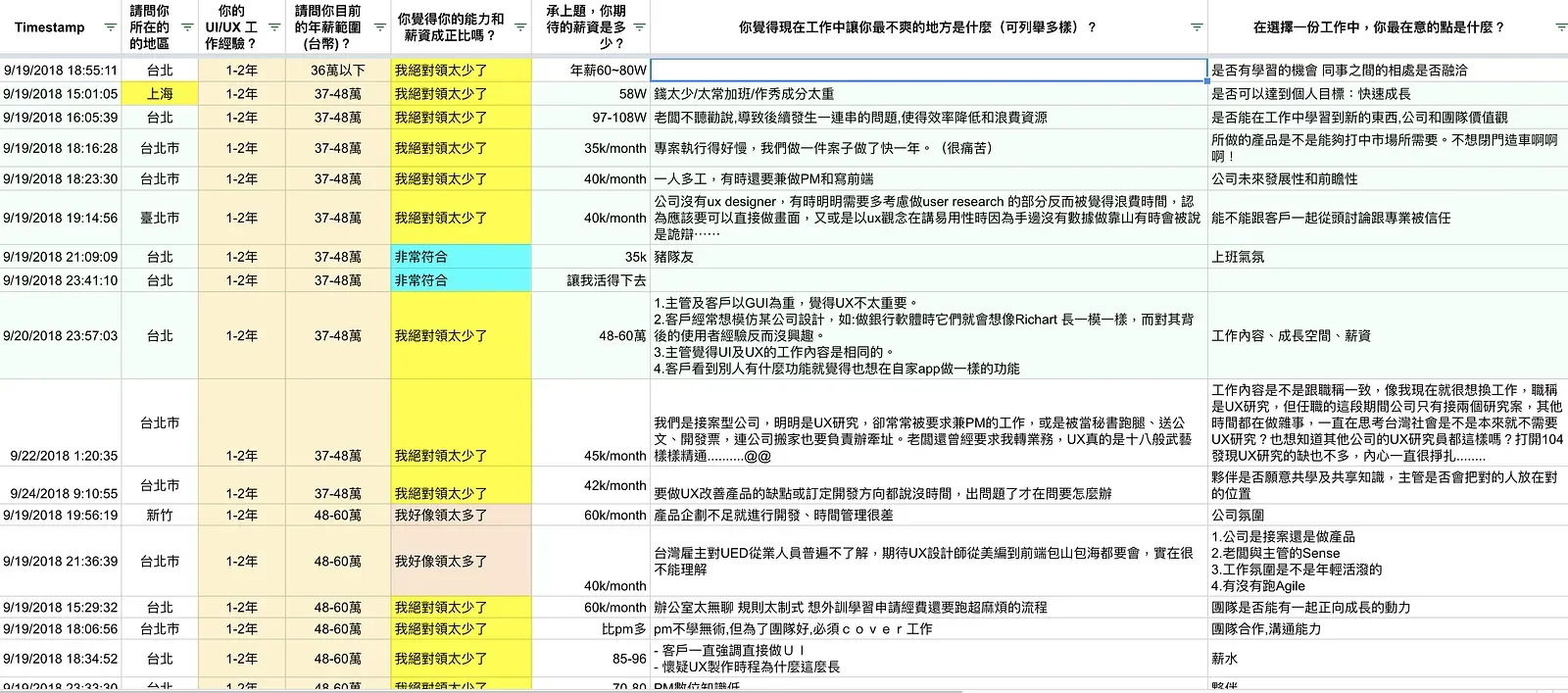
Task: Click the 36萬以下 salary range cell
Action: tap(338, 71)
